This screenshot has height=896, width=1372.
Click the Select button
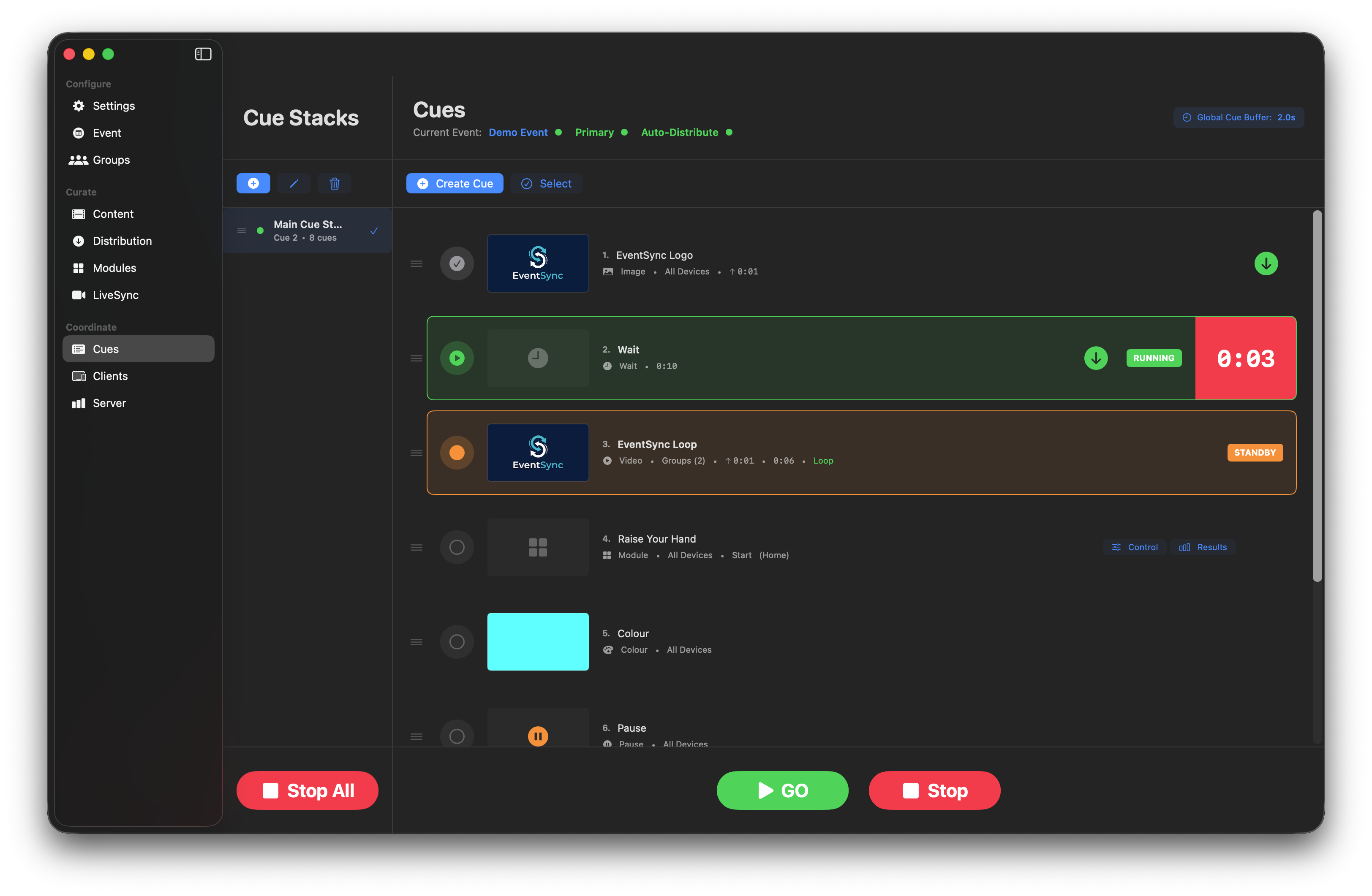point(547,184)
